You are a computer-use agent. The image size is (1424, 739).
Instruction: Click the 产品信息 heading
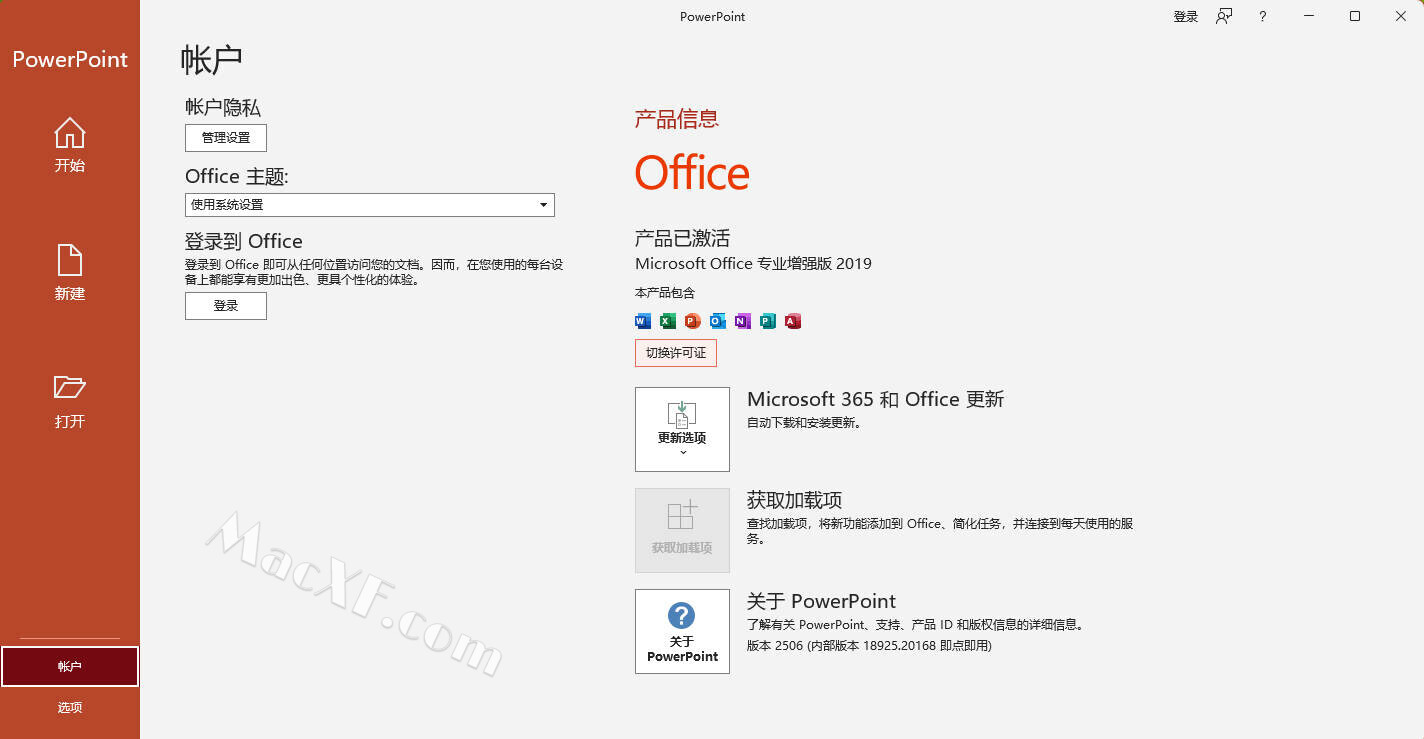677,119
